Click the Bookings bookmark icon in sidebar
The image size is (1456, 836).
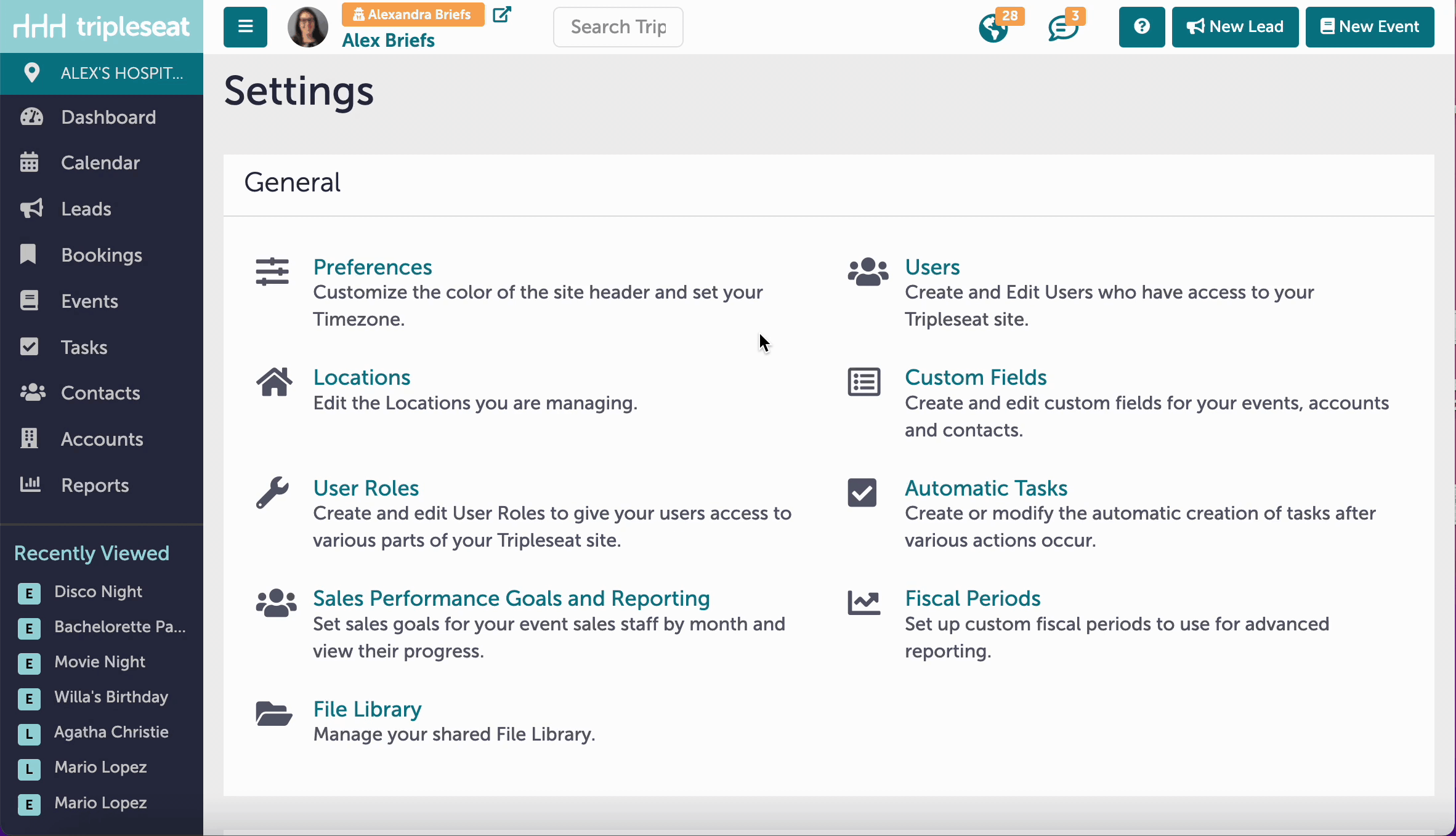point(28,254)
